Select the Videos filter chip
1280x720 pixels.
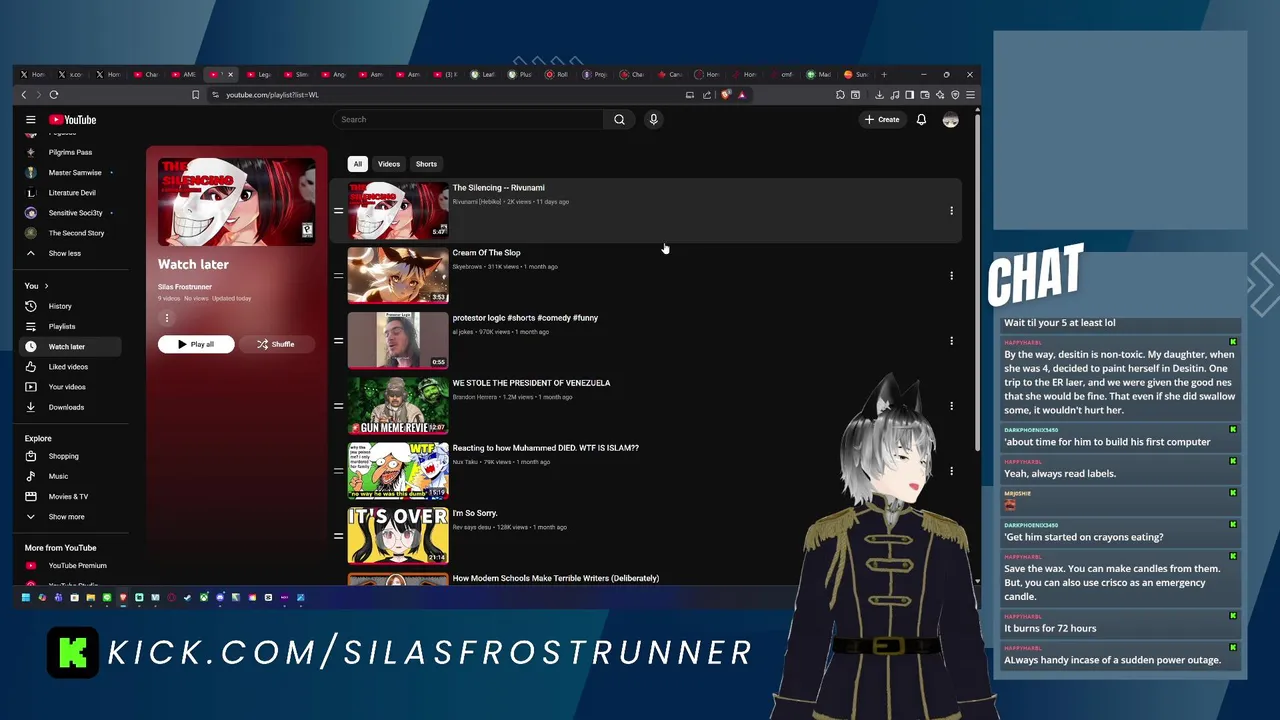point(389,164)
